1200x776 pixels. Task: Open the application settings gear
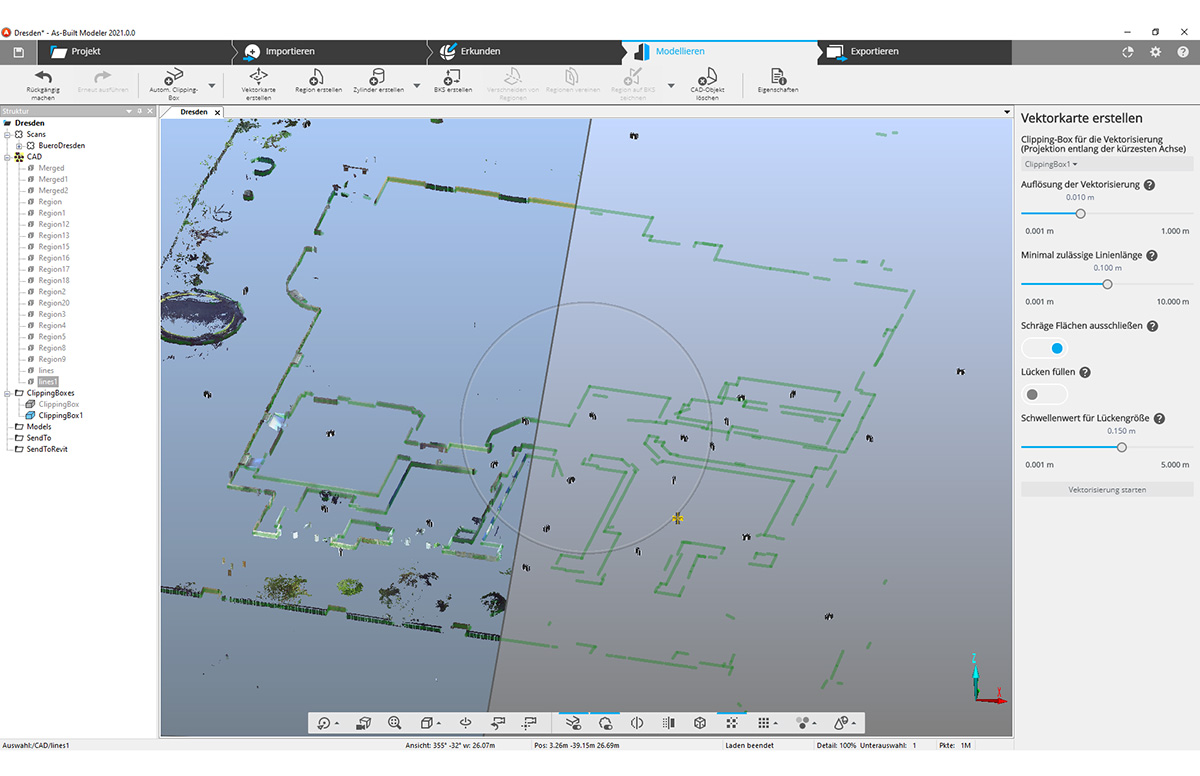click(1157, 52)
